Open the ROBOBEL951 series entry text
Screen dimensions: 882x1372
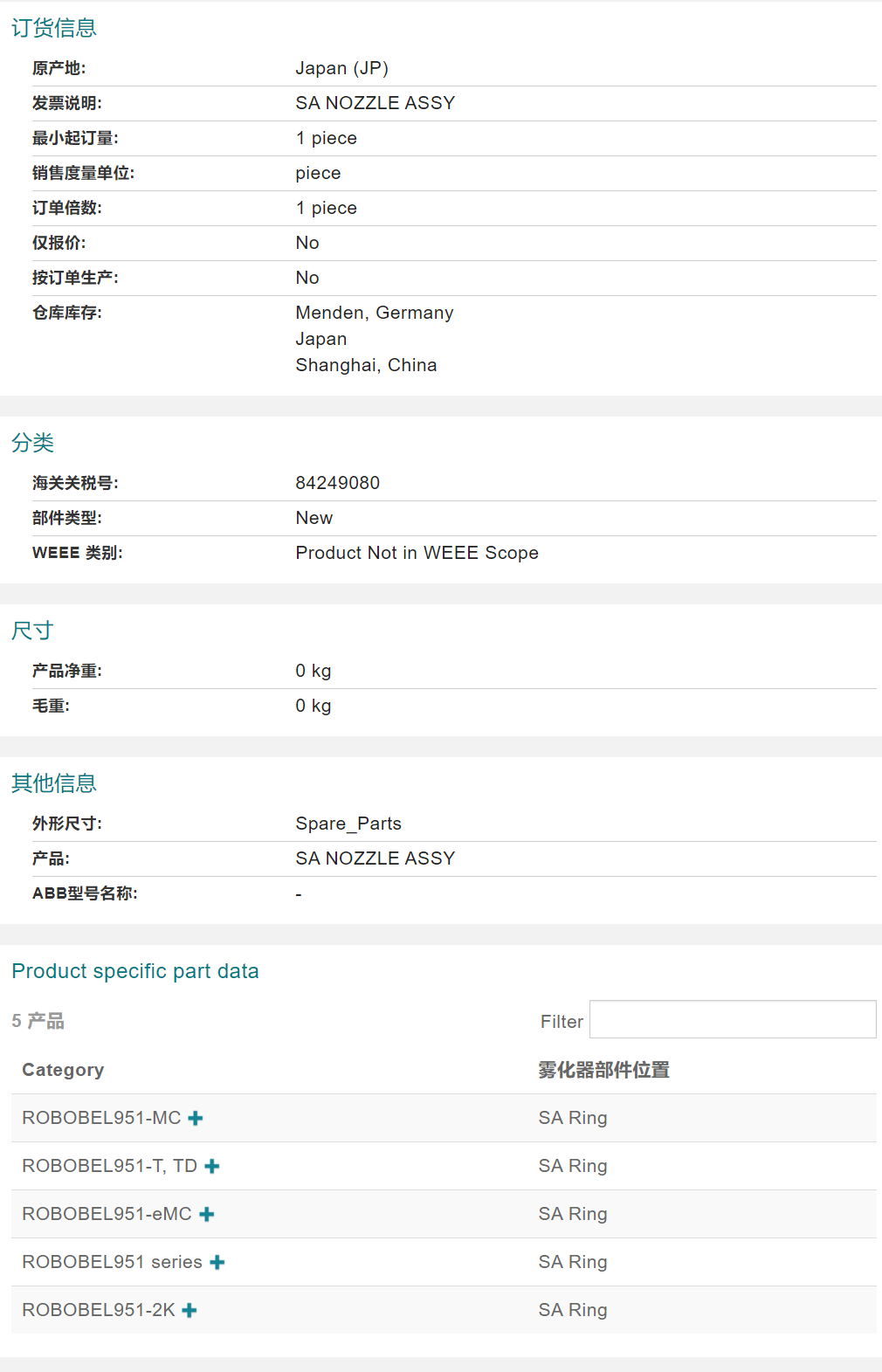[x=112, y=1262]
